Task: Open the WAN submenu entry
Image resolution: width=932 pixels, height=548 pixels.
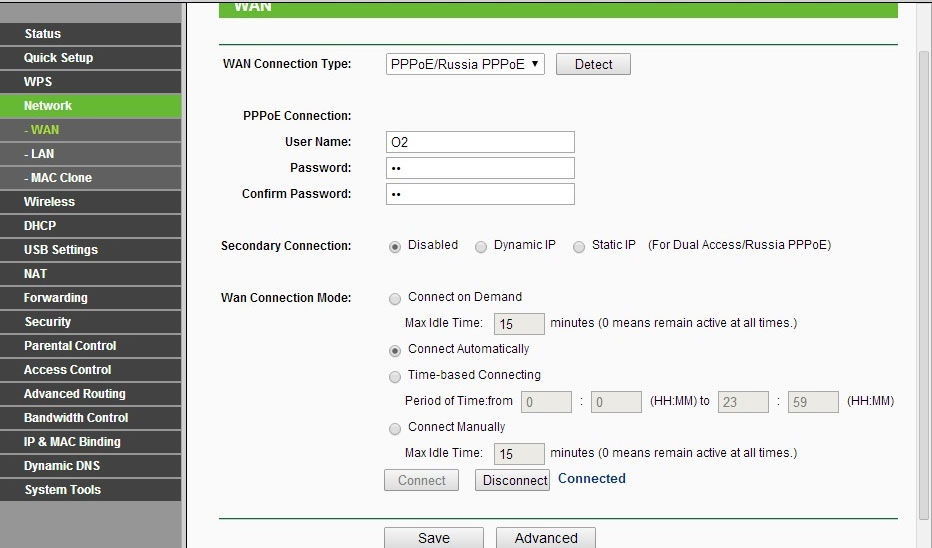Action: [90, 130]
